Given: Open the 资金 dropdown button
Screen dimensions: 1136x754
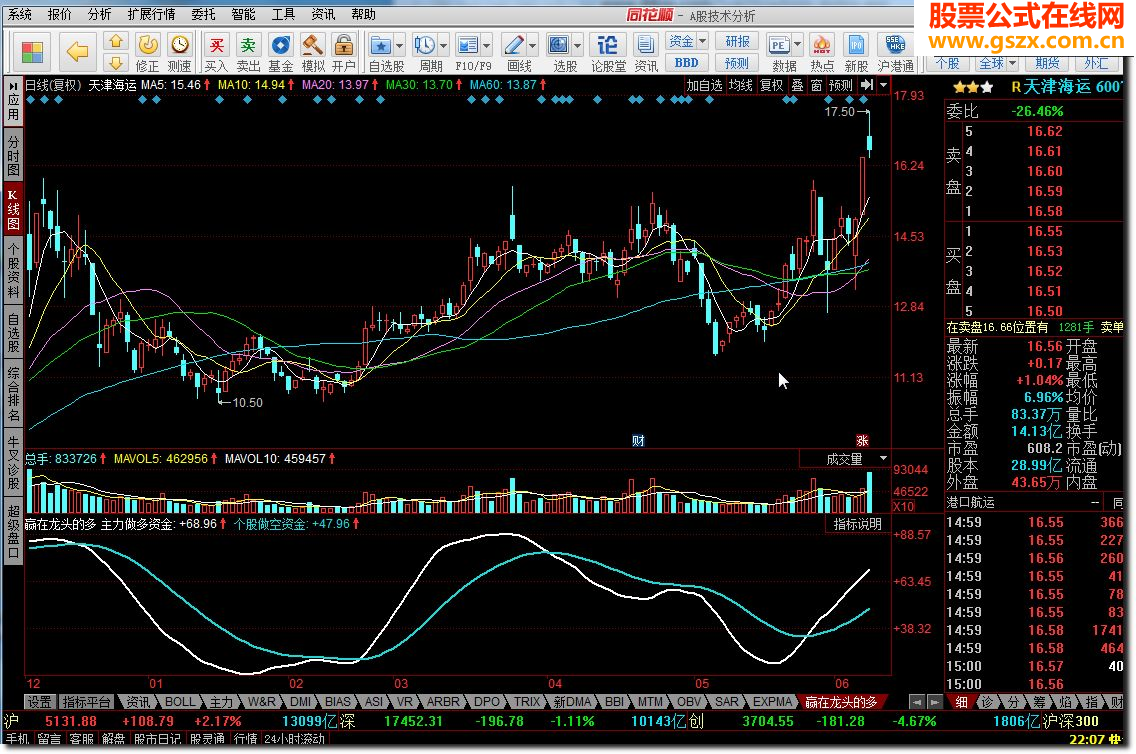Looking at the screenshot, I should pyautogui.click(x=687, y=41).
